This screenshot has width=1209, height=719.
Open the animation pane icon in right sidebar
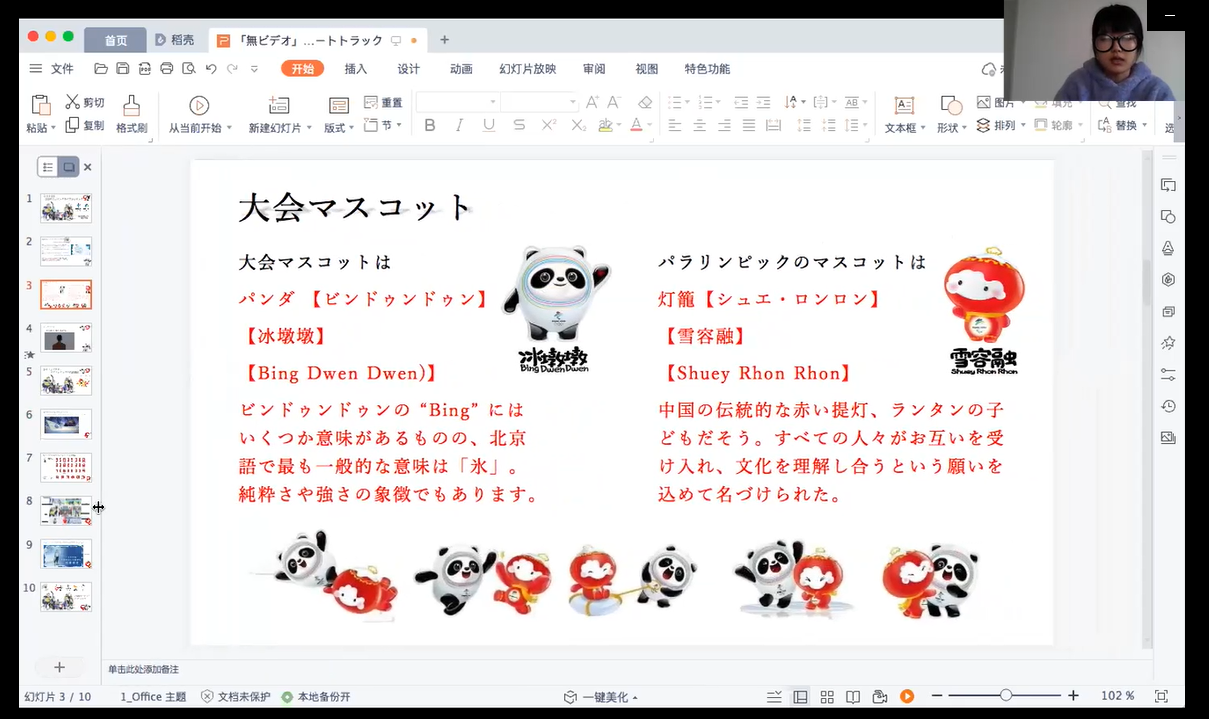(1168, 343)
